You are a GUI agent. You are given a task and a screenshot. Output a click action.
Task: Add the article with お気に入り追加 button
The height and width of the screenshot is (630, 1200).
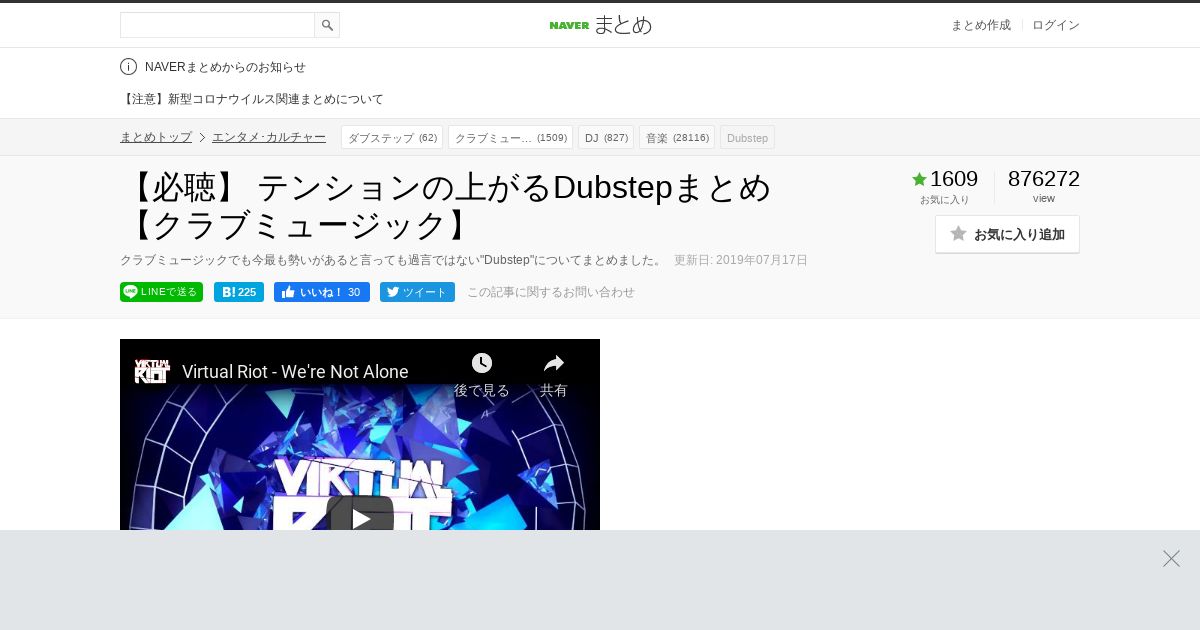point(1007,234)
